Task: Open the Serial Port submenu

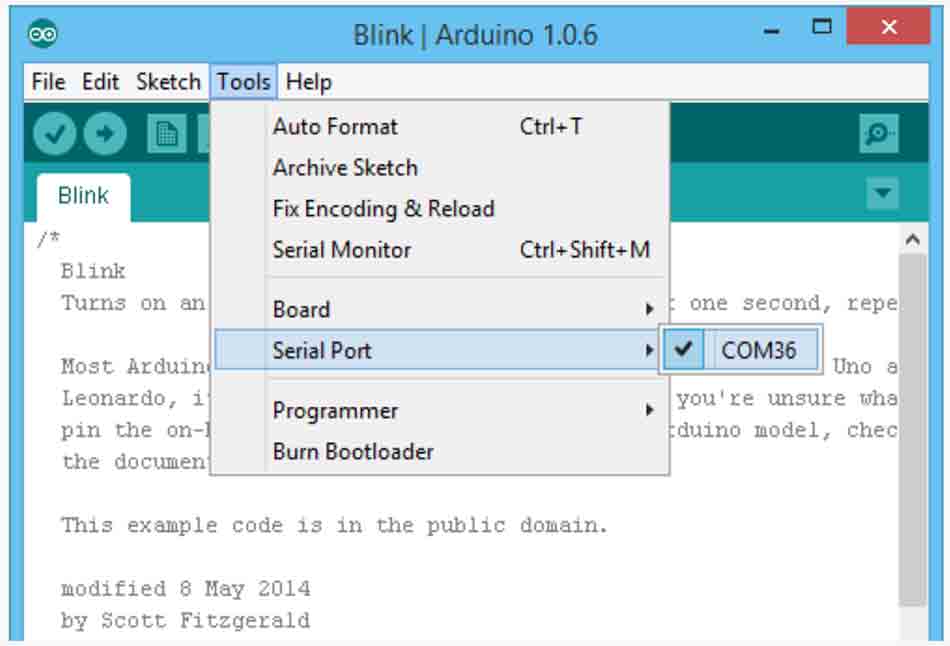Action: click(x=437, y=350)
